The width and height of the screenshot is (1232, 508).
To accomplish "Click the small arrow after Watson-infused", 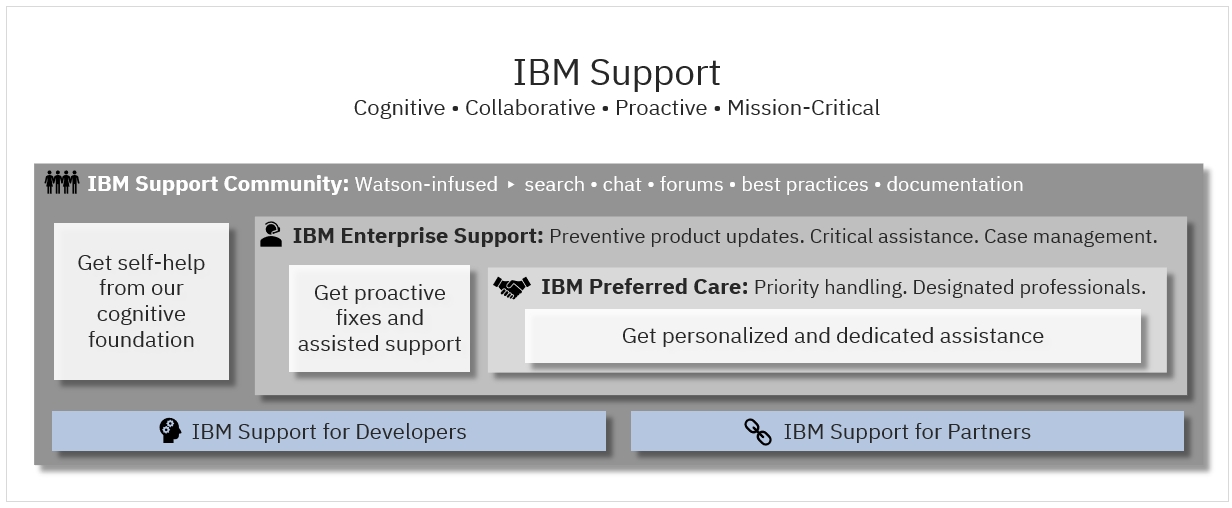I will coord(511,185).
